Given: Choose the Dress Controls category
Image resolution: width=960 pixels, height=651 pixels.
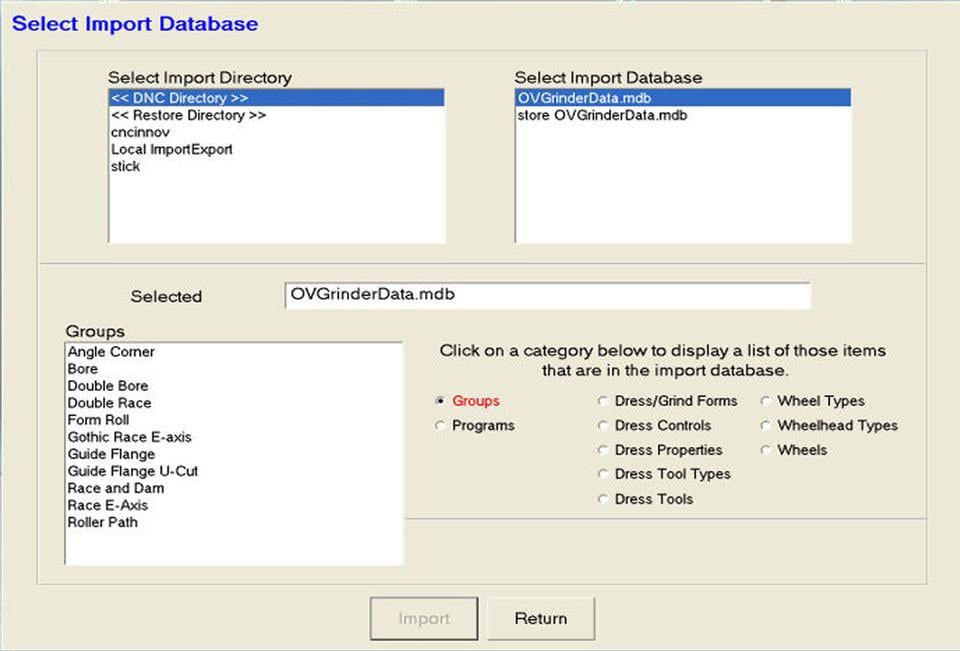Looking at the screenshot, I should coord(603,426).
